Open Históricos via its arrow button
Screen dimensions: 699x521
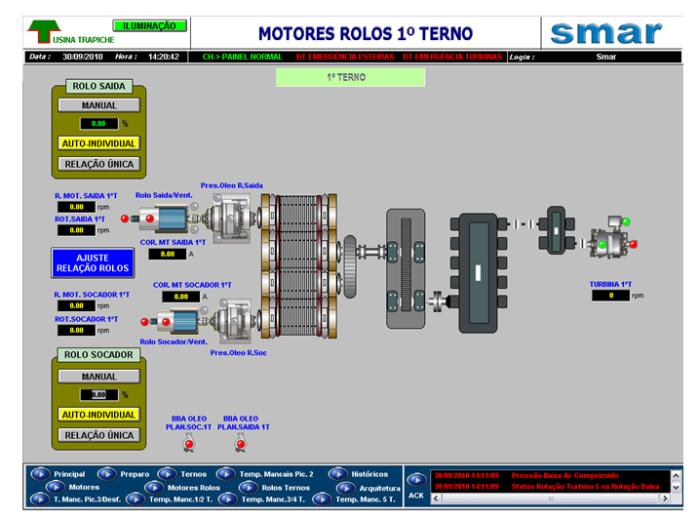pyautogui.click(x=338, y=474)
